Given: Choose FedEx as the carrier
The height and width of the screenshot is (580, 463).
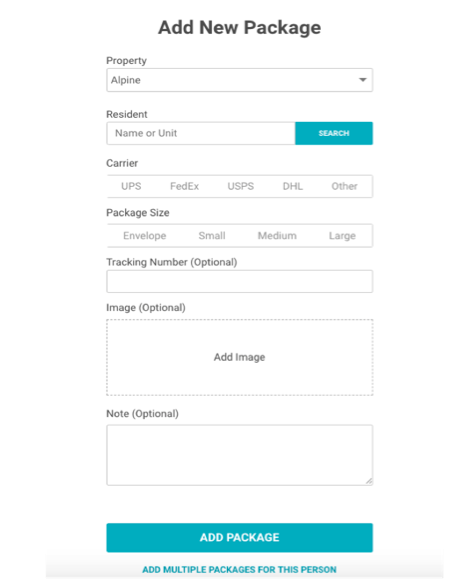Looking at the screenshot, I should tap(184, 186).
